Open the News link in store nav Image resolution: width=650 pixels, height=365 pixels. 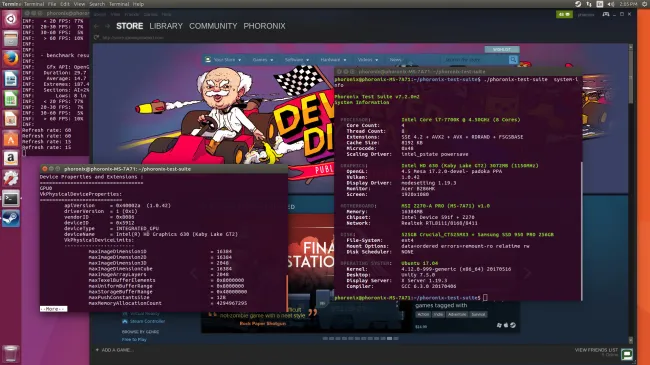pos(395,60)
